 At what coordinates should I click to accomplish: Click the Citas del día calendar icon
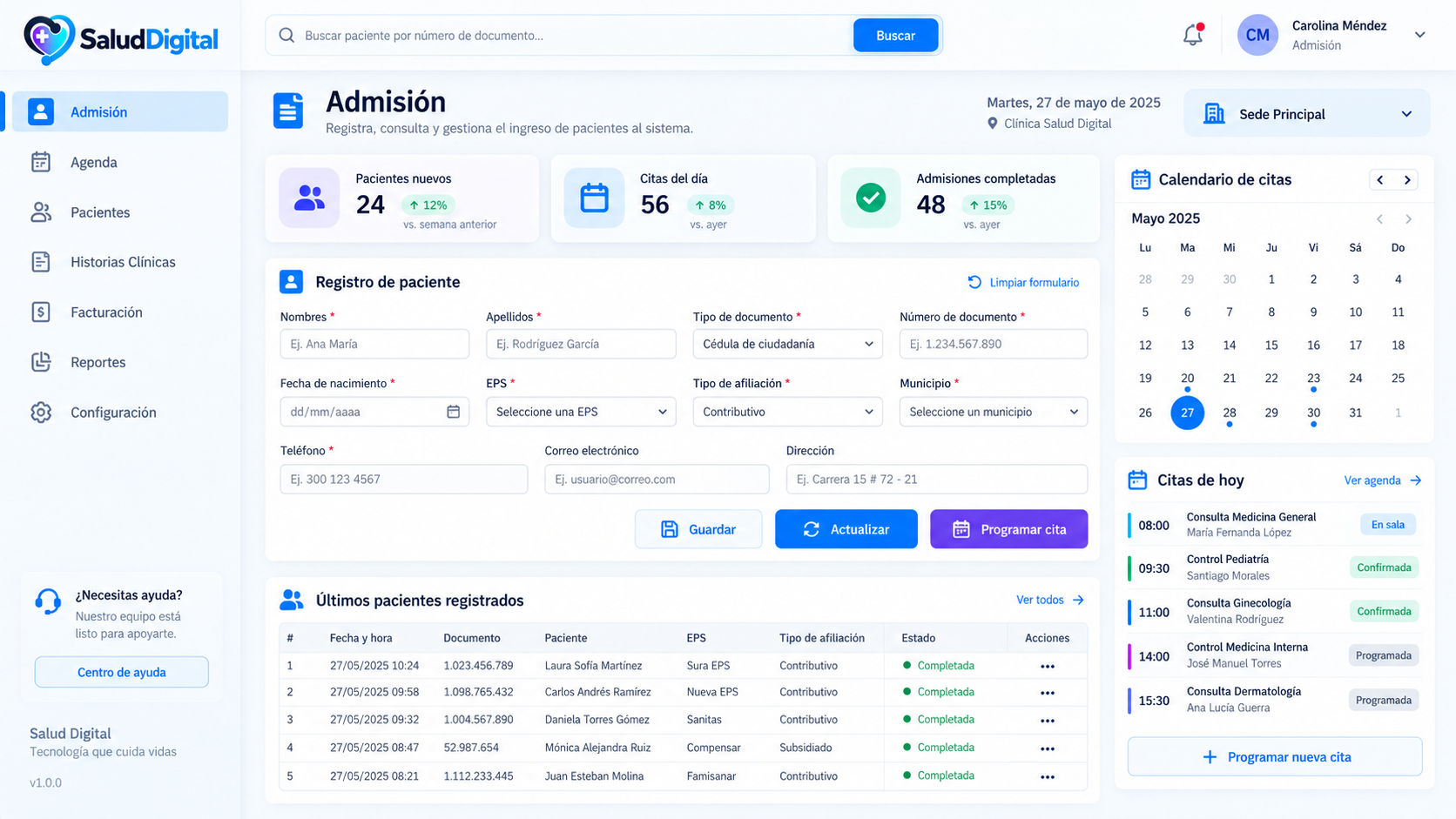pyautogui.click(x=594, y=198)
